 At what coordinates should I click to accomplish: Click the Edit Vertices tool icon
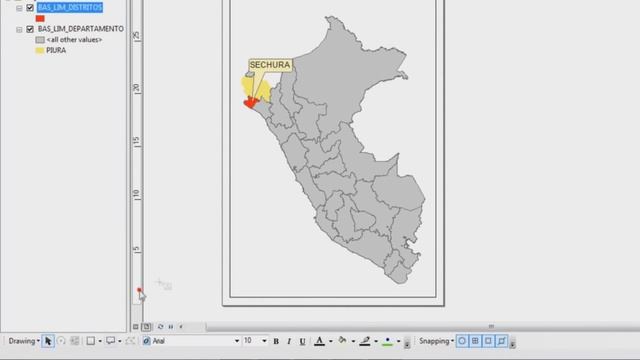(x=130, y=341)
